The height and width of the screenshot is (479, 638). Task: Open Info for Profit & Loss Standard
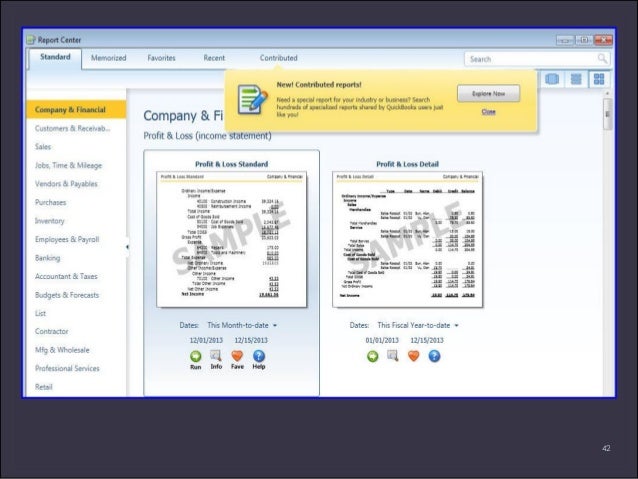point(216,356)
